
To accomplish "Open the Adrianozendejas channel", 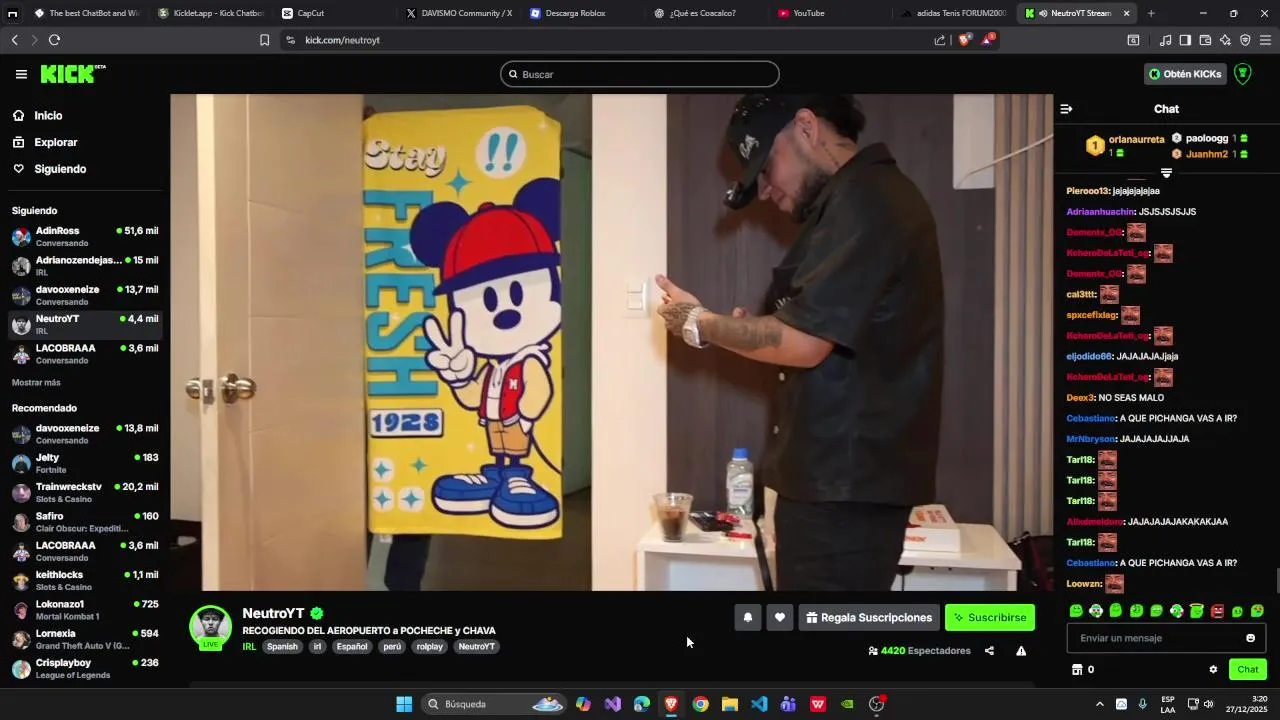I will [x=85, y=265].
